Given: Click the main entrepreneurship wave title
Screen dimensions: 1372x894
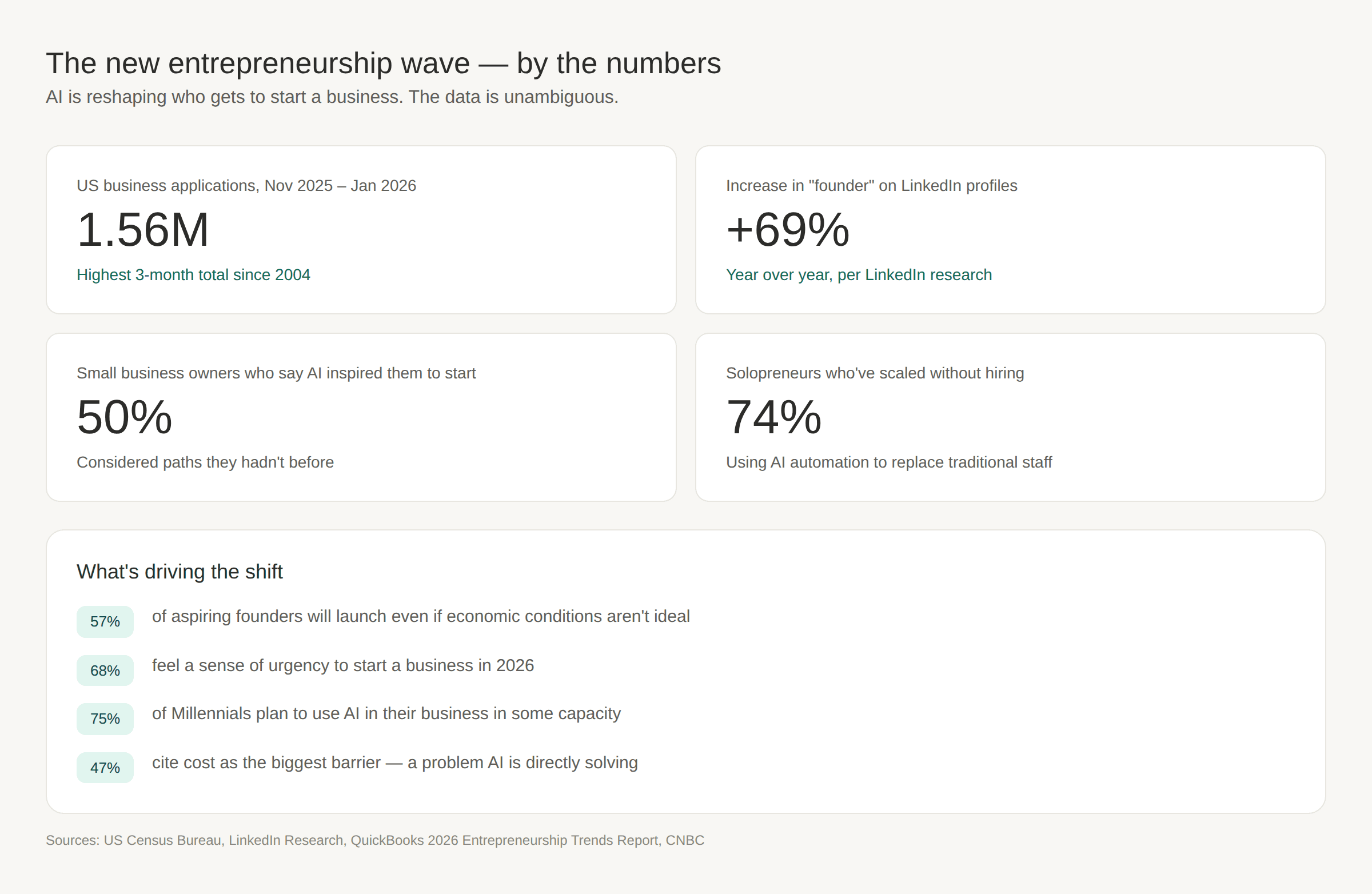Looking at the screenshot, I should click(384, 63).
